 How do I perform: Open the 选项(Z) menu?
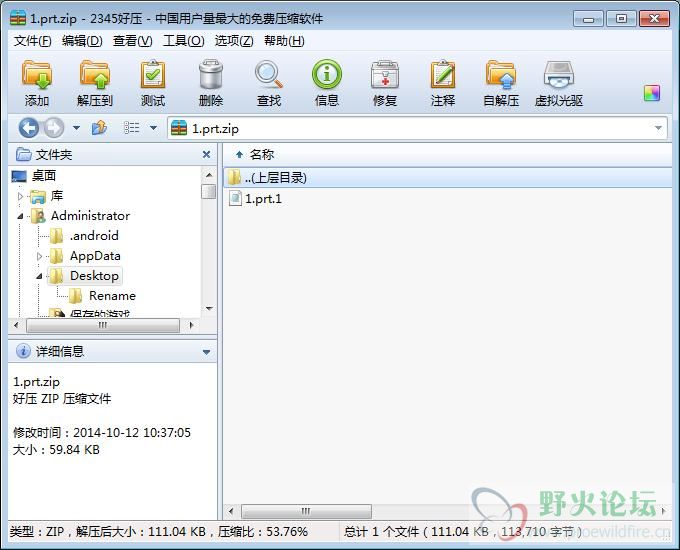(234, 41)
